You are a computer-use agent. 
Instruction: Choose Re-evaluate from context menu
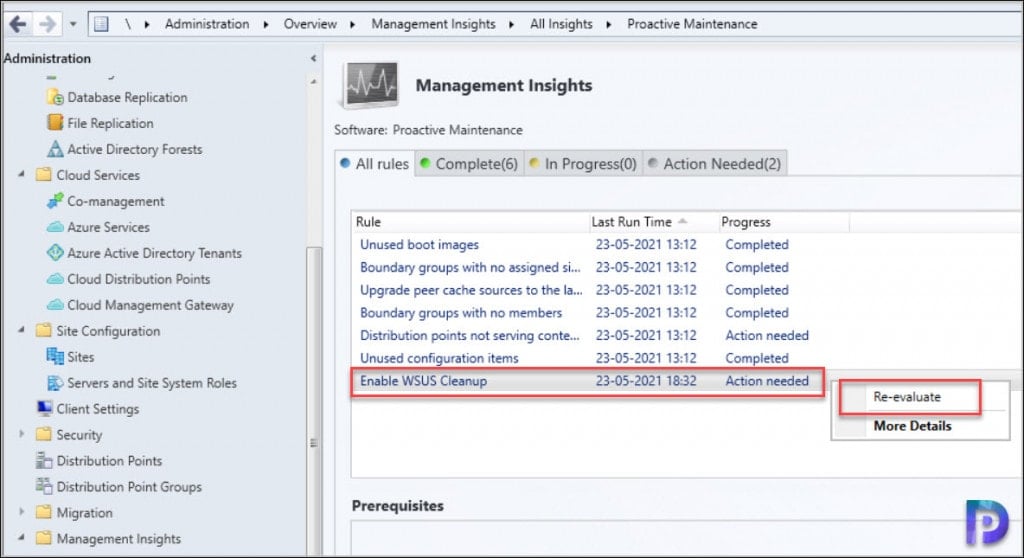(907, 397)
